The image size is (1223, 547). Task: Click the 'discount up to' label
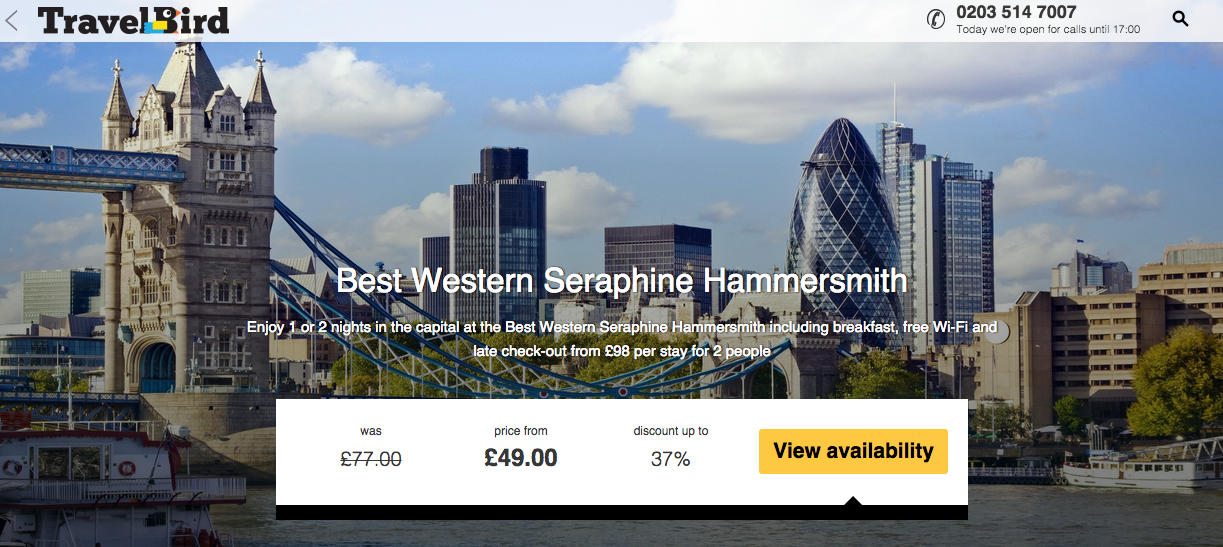[x=671, y=431]
